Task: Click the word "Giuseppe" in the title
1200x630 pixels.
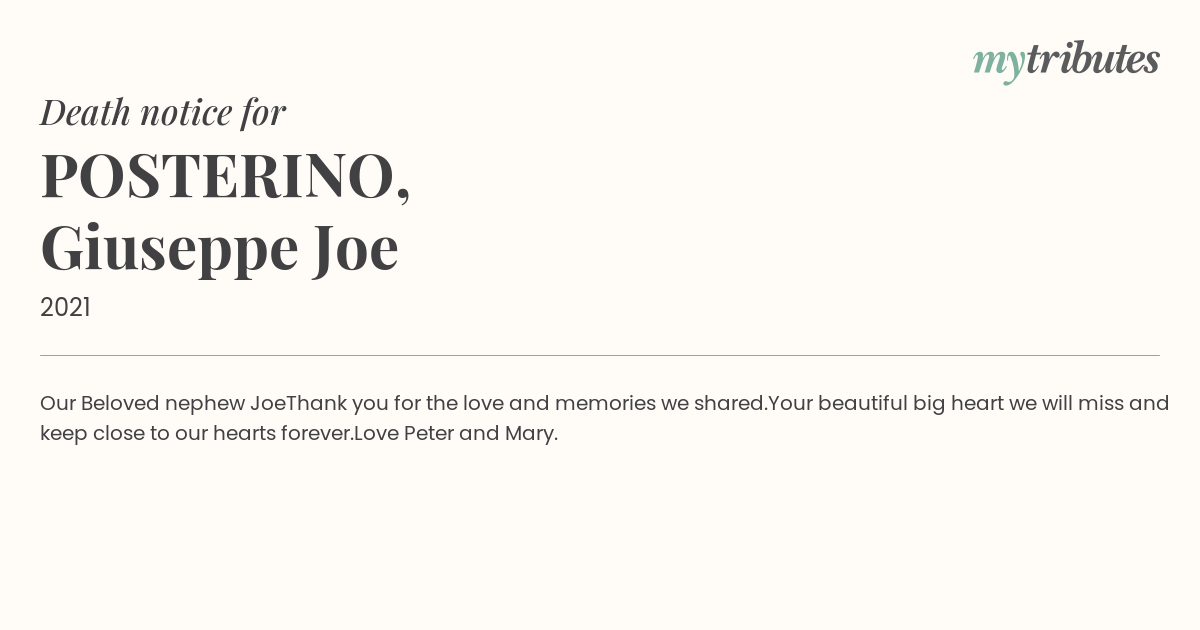Action: pos(170,250)
